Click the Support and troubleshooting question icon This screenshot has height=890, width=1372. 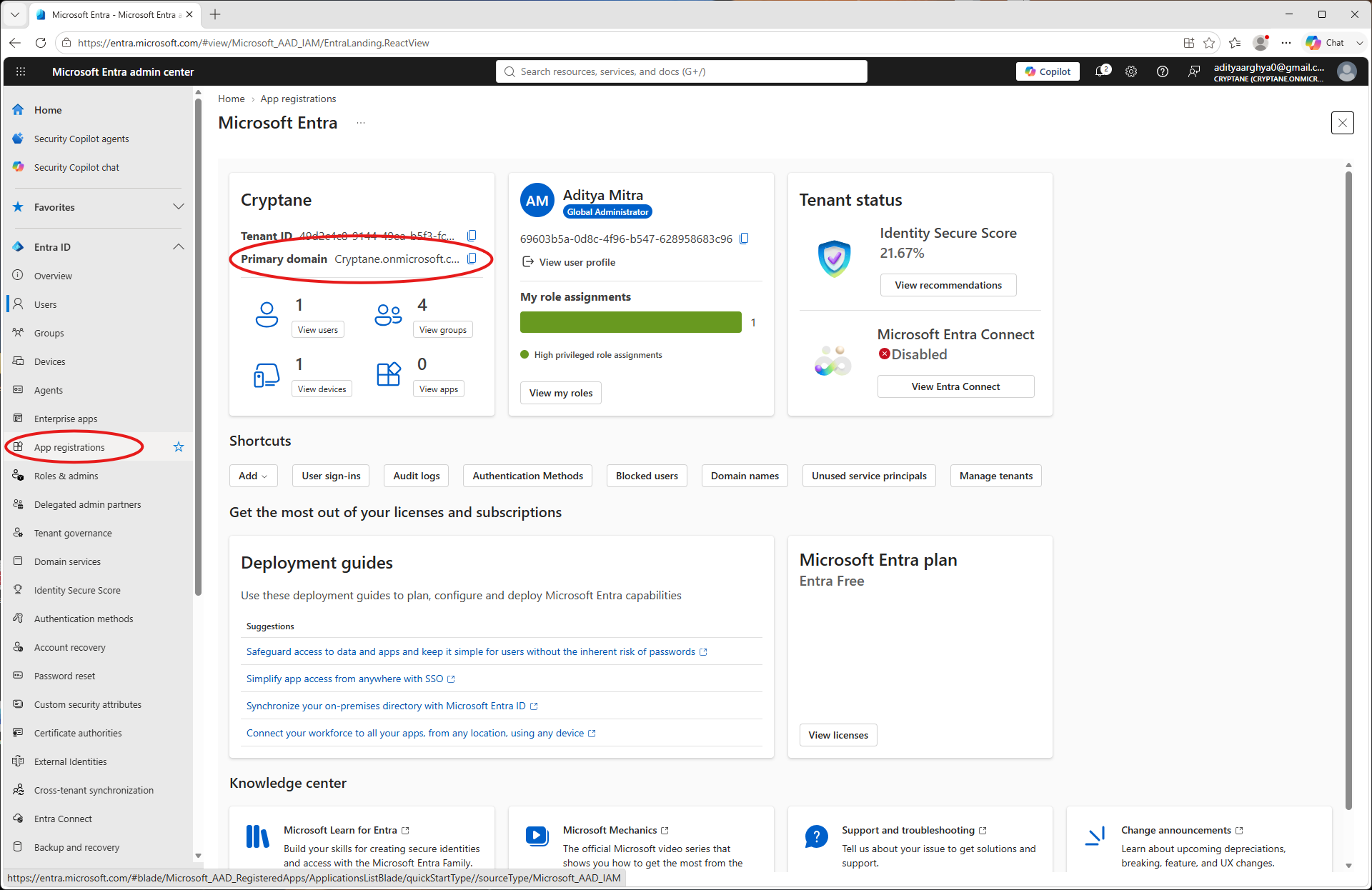point(816,836)
